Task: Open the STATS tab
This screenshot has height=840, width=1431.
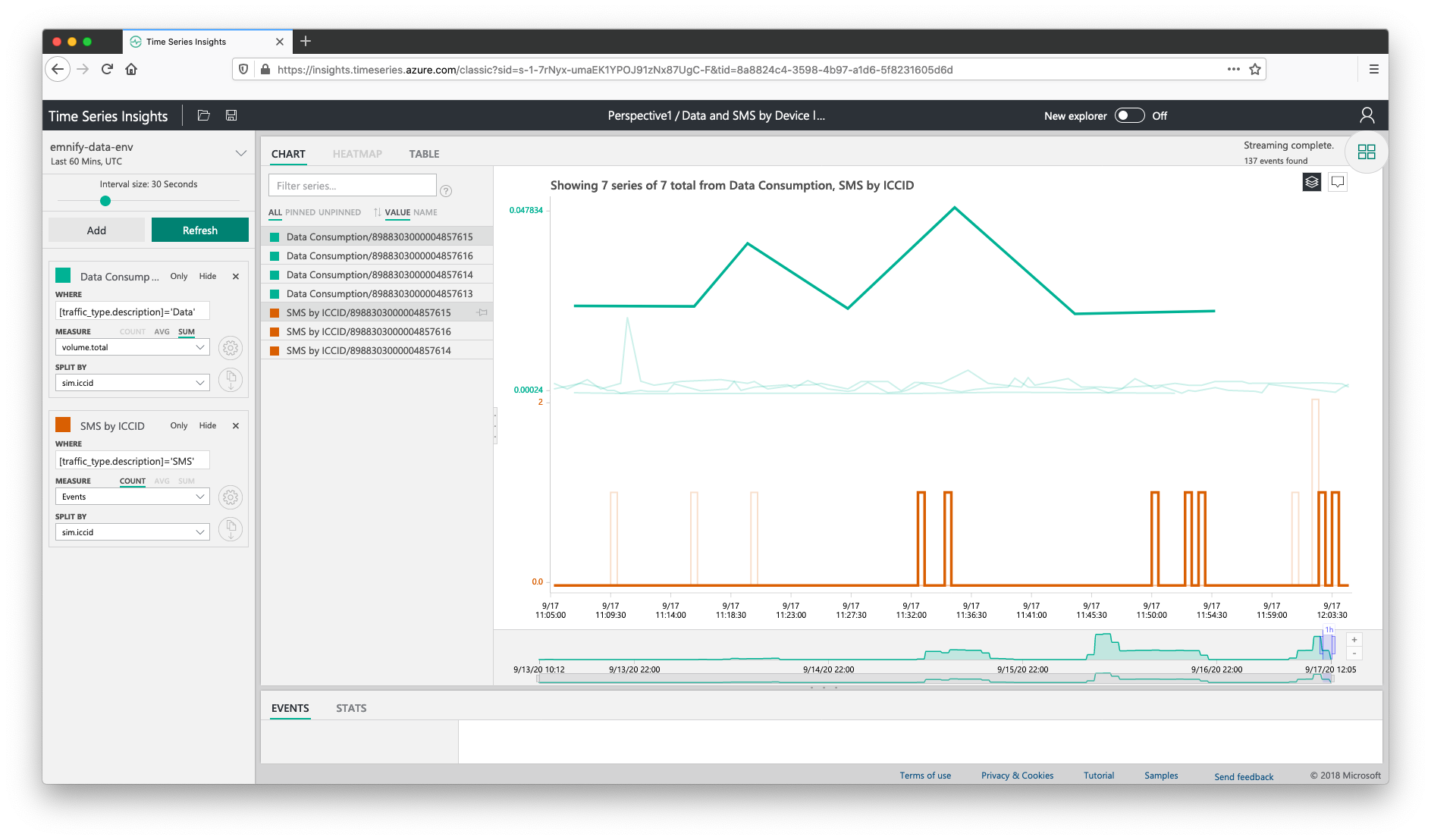Action: (351, 707)
